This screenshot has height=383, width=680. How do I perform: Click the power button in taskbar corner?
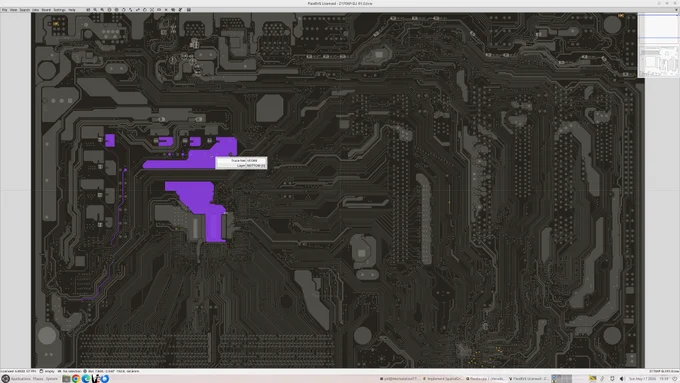pos(674,379)
